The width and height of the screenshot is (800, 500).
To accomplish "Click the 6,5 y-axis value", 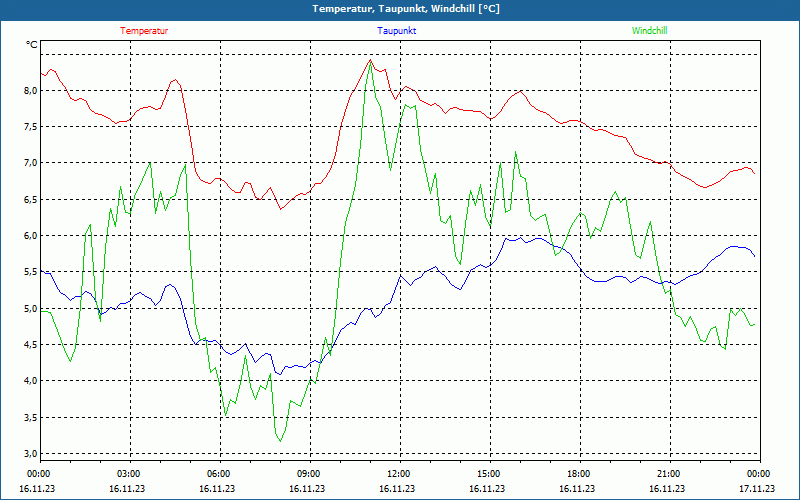I will click(31, 199).
